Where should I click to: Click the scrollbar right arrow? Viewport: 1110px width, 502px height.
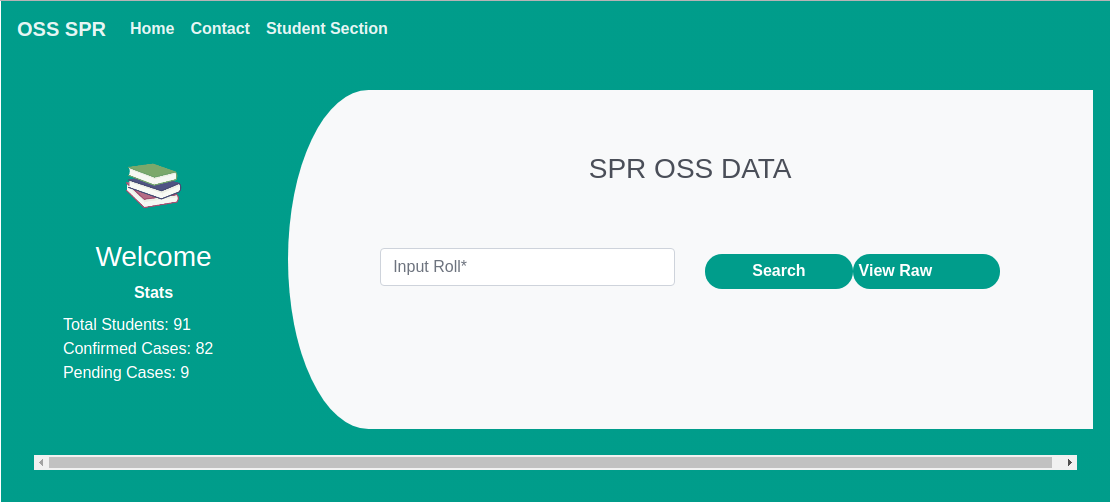tap(1070, 462)
